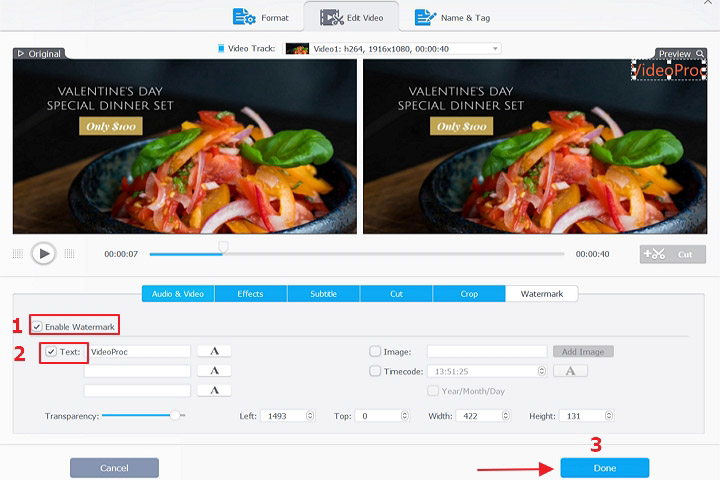Screen dimensions: 720x480
Task: Open the Timecode font settings
Action: [570, 371]
